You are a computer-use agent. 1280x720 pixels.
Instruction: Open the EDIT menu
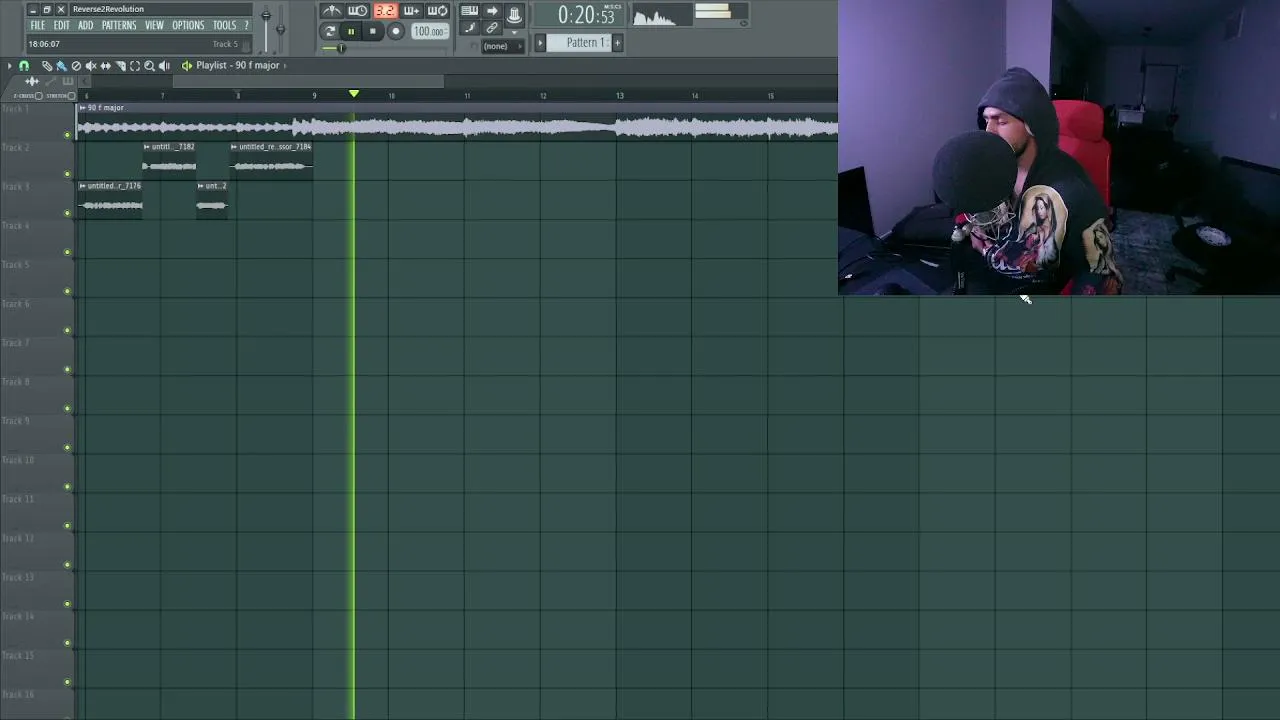click(61, 26)
